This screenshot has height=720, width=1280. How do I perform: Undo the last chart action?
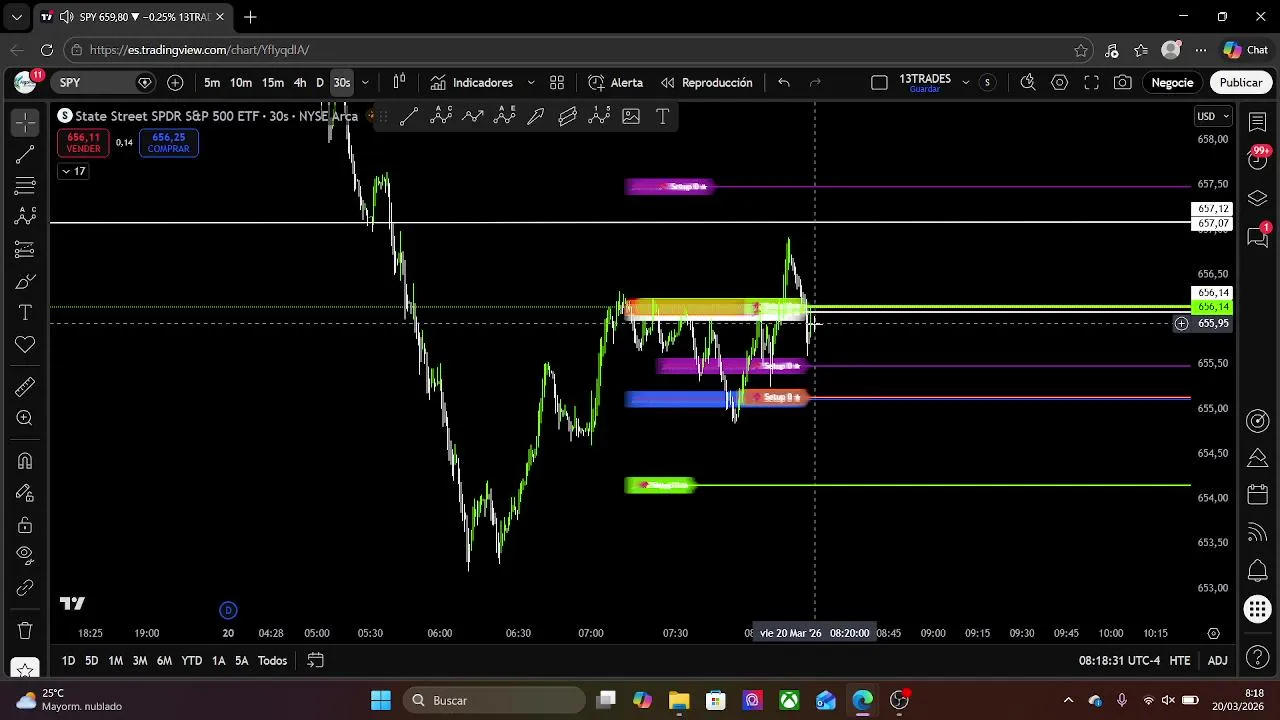coord(784,83)
